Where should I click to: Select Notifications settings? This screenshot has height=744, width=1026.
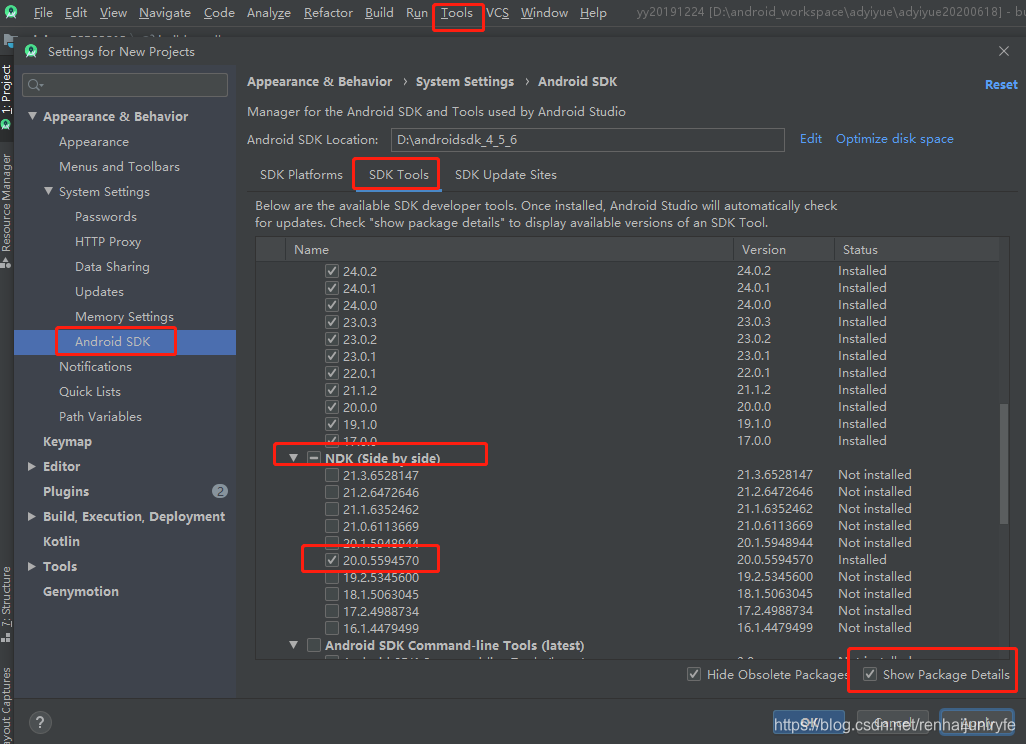pyautogui.click(x=96, y=366)
